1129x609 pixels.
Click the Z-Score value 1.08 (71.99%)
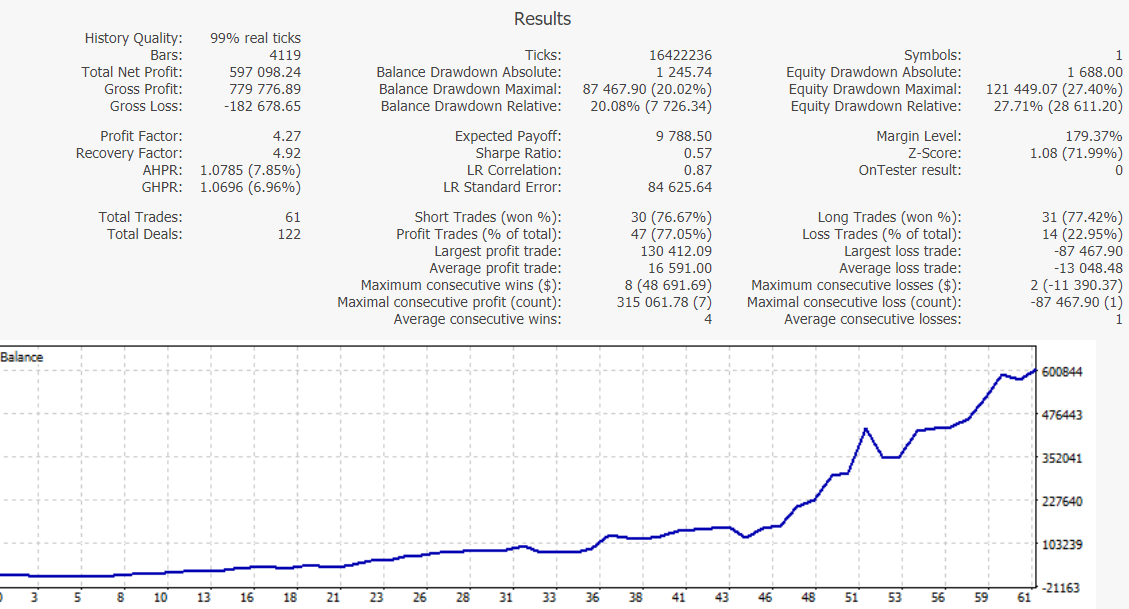1075,153
